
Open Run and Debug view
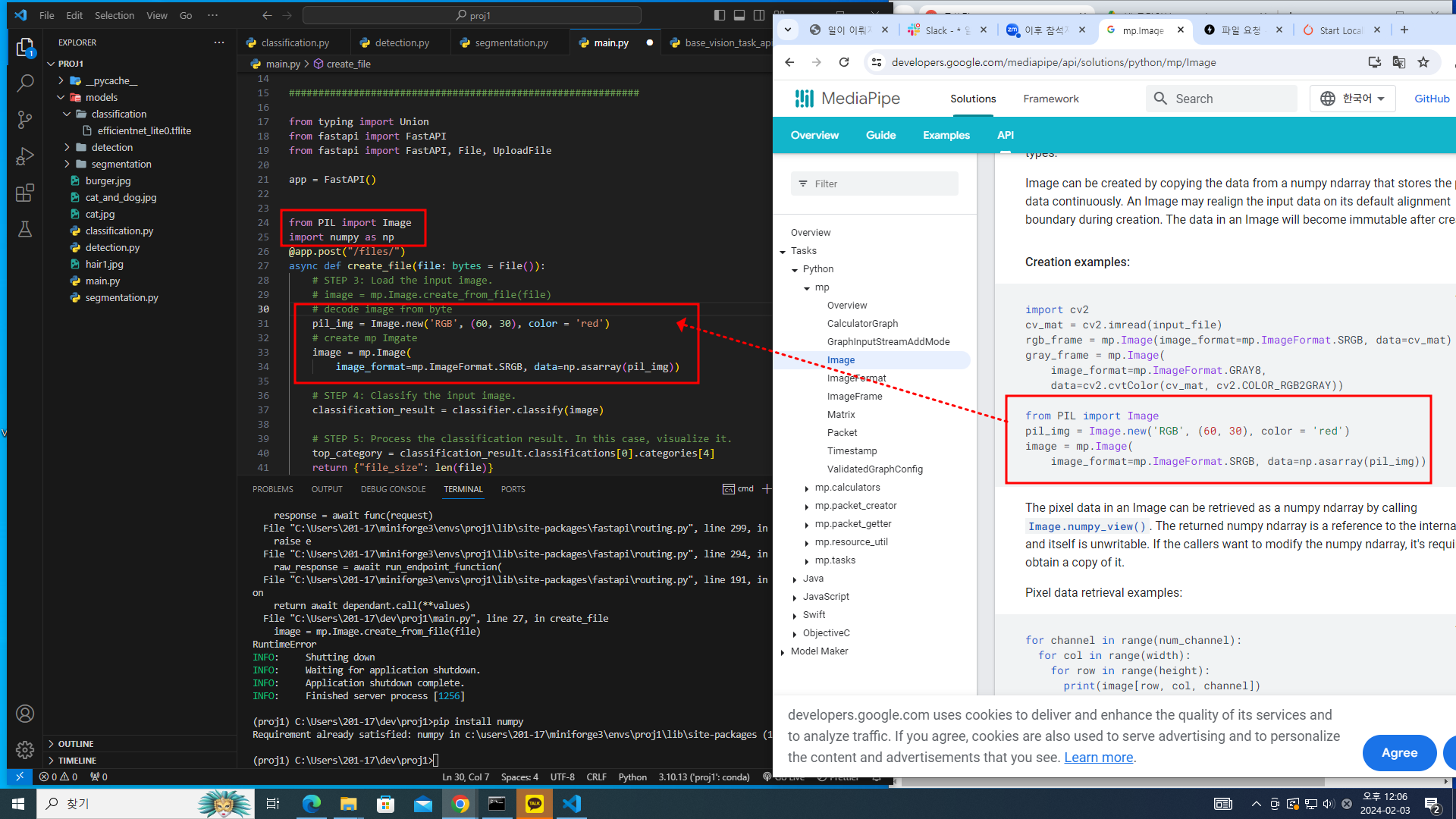point(25,156)
